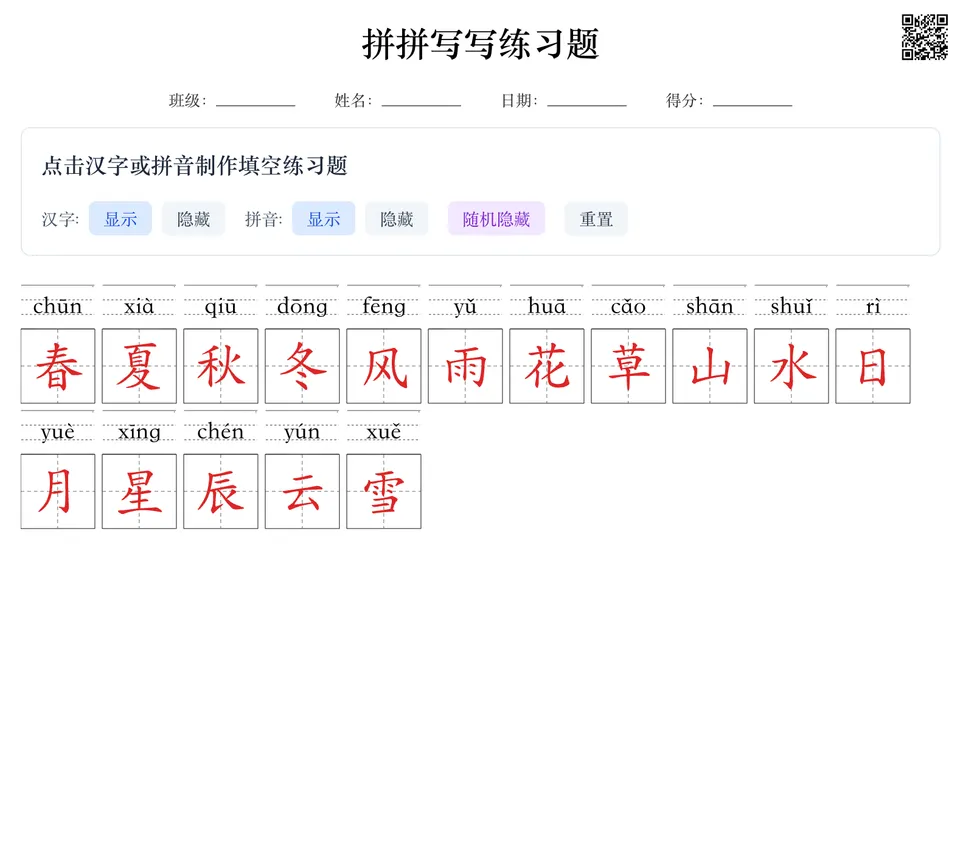Click the 班级 blank line field
The image size is (960, 843).
(255, 100)
